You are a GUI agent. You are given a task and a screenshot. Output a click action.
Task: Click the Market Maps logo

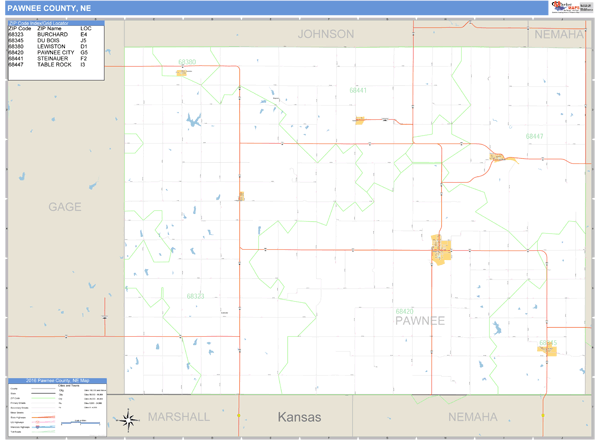(x=571, y=8)
